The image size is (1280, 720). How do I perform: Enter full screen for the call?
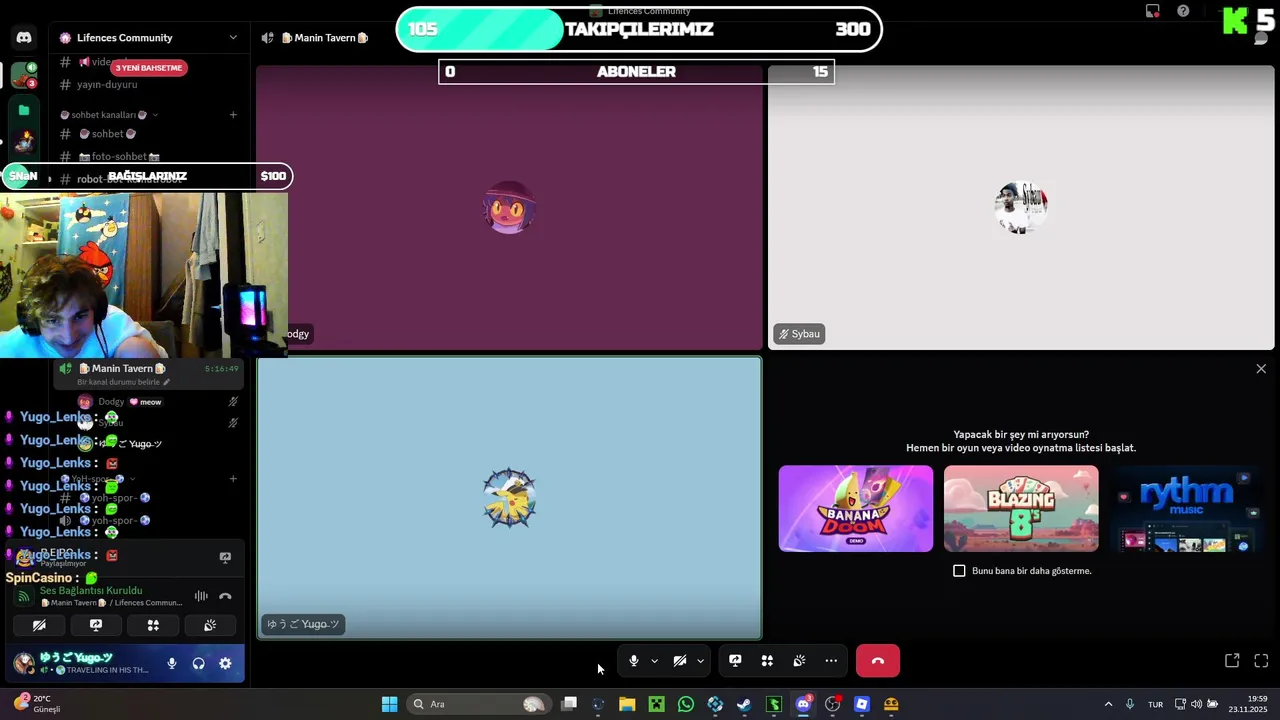1261,661
